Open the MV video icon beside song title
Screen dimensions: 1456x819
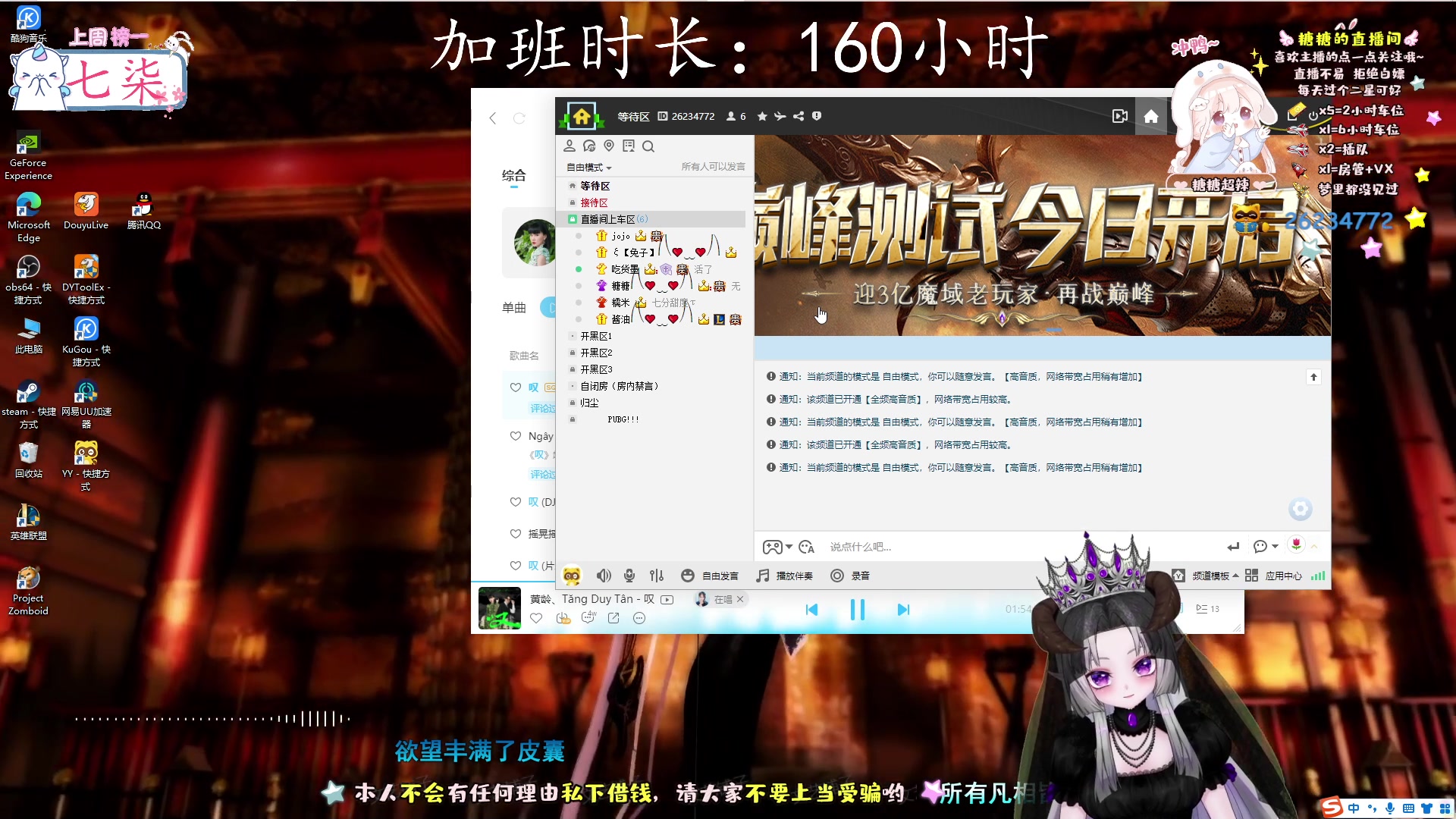(667, 599)
